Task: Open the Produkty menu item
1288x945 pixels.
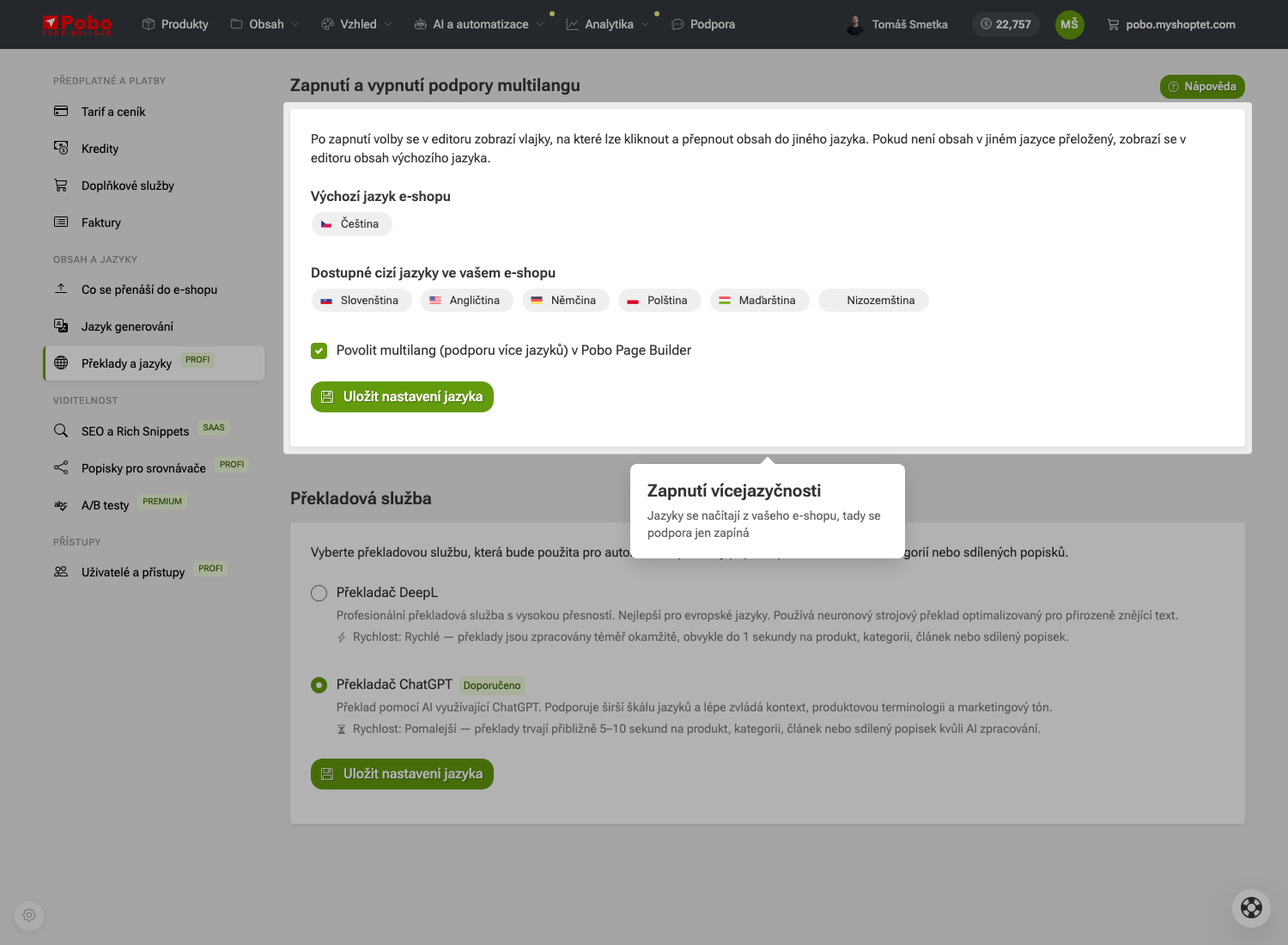Action: [x=175, y=24]
